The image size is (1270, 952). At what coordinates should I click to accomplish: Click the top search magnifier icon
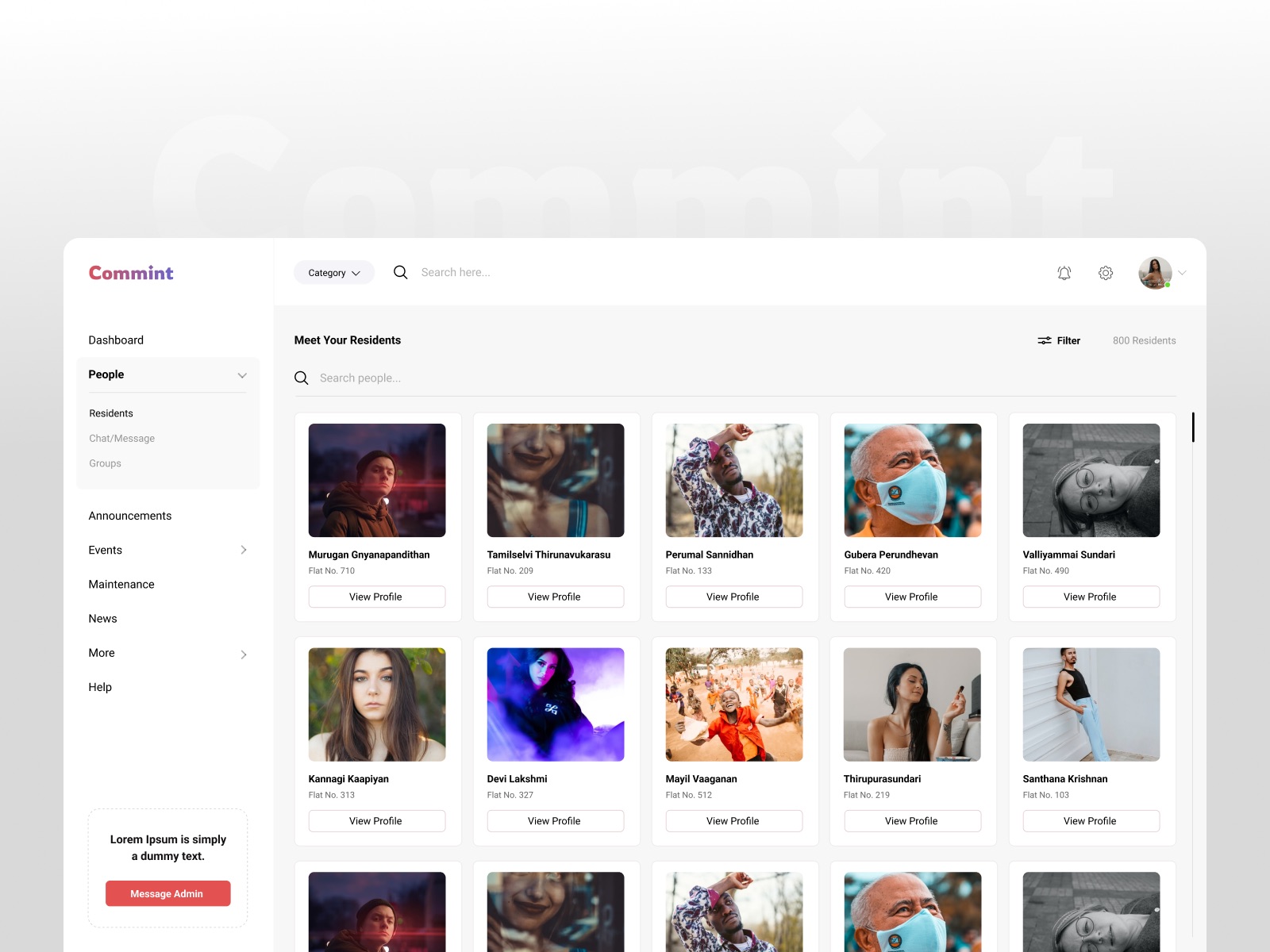click(x=401, y=272)
